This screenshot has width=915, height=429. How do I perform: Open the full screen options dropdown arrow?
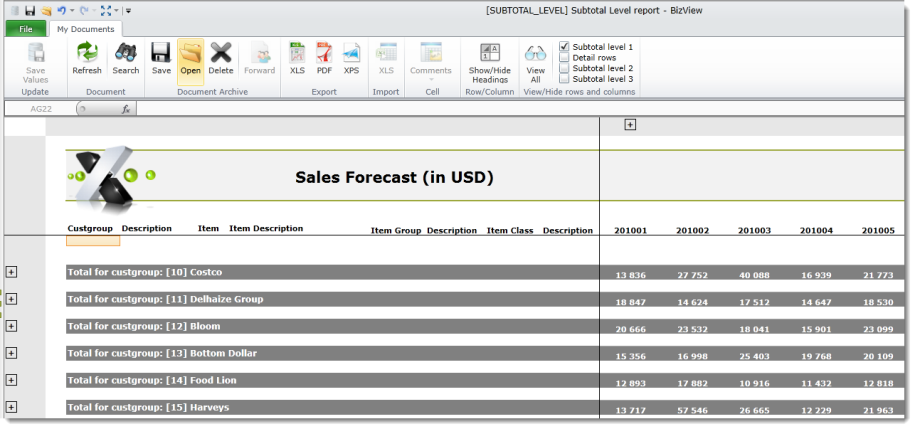point(116,11)
